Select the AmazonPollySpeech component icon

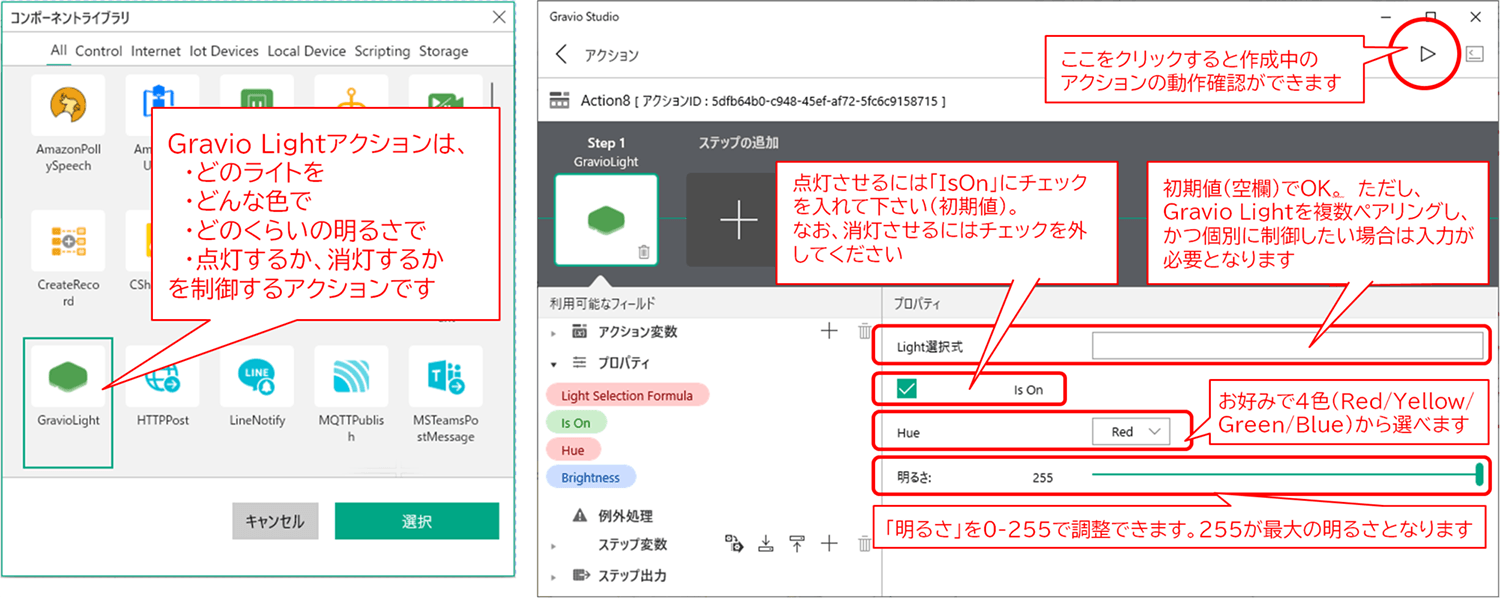click(x=68, y=105)
